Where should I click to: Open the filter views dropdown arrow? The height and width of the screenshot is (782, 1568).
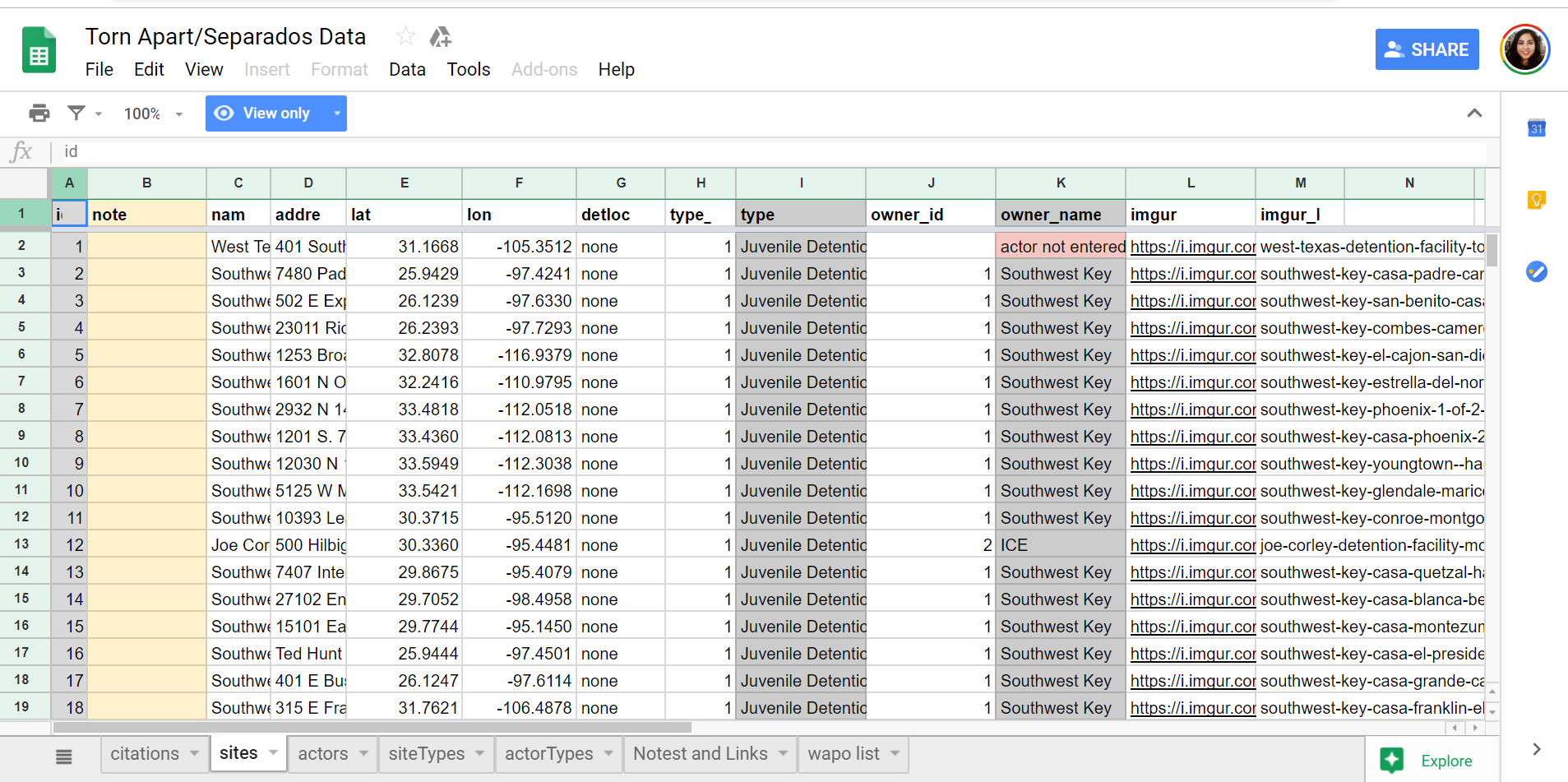point(99,114)
